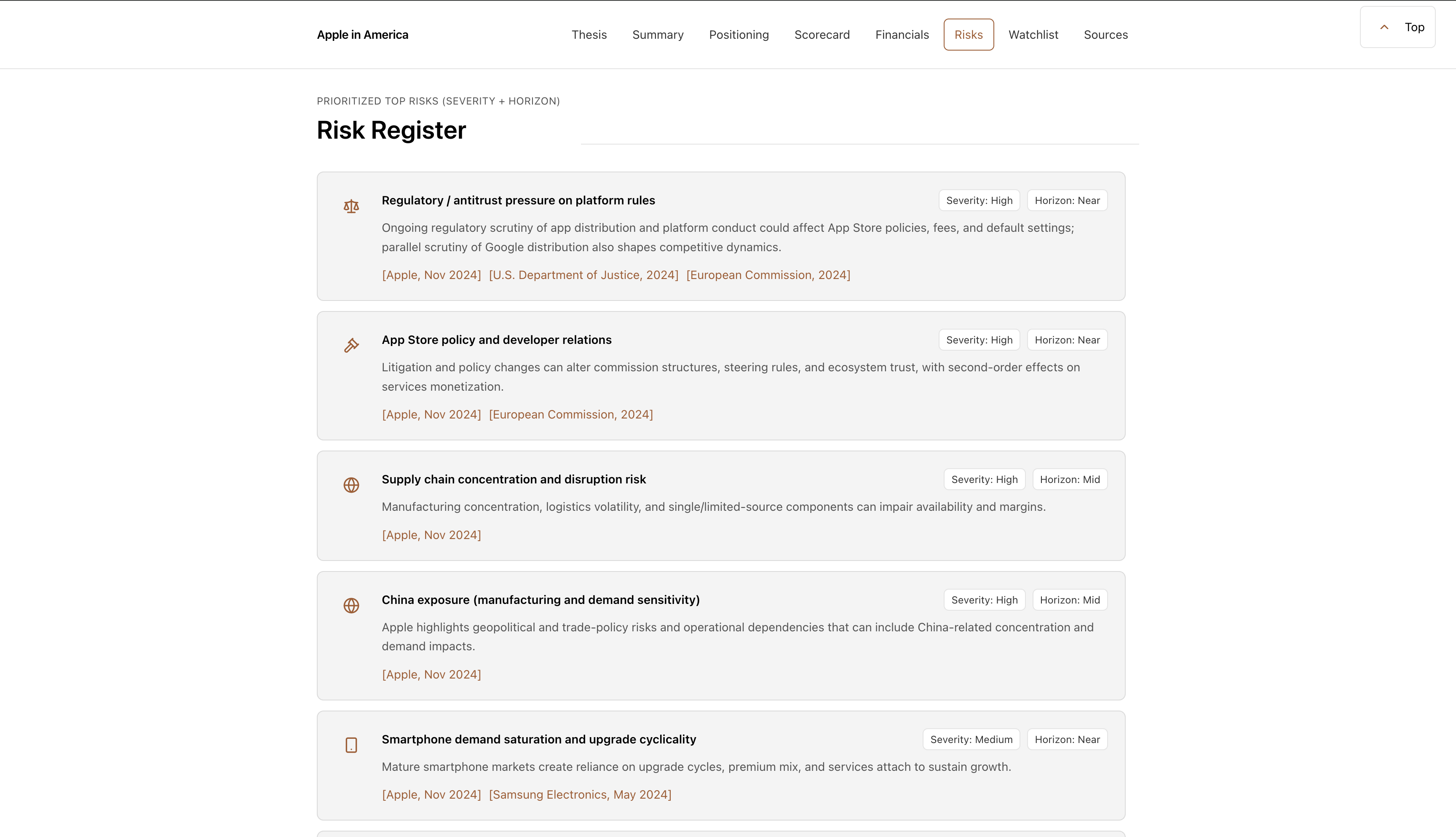Click the Severity: Medium badge
This screenshot has height=837, width=1456.
(x=971, y=739)
